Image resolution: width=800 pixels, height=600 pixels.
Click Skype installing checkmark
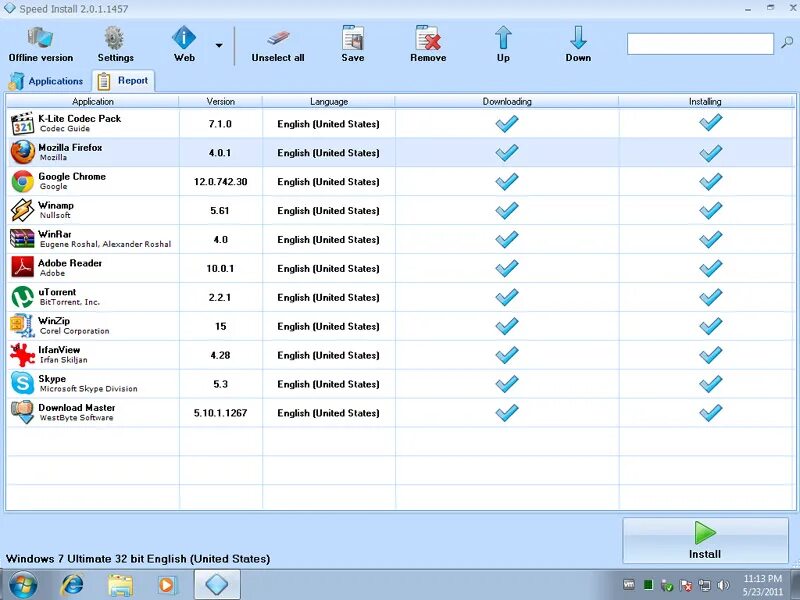710,384
